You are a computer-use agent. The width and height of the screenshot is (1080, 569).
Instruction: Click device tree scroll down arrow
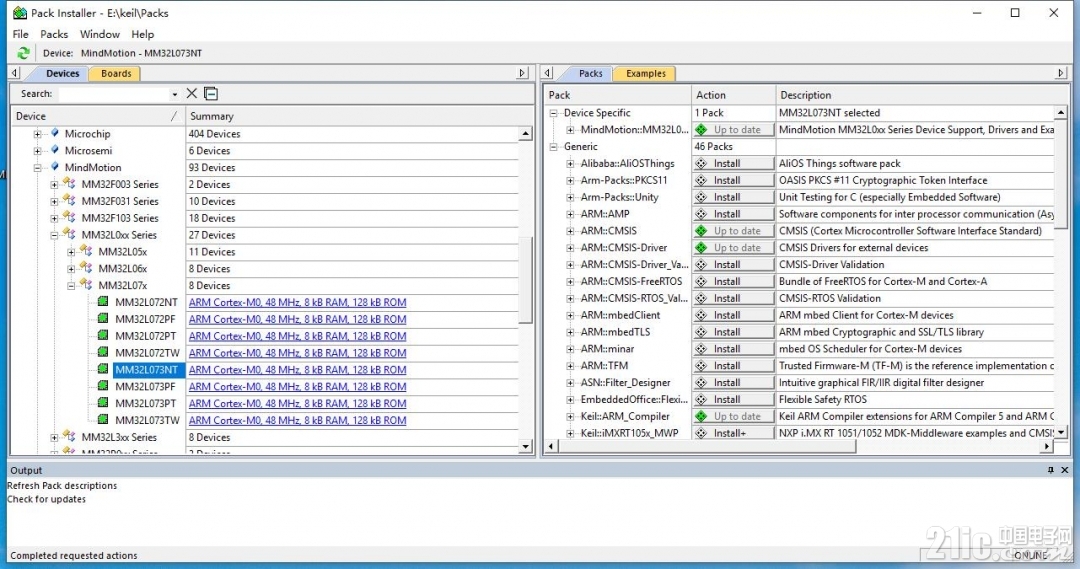point(526,446)
